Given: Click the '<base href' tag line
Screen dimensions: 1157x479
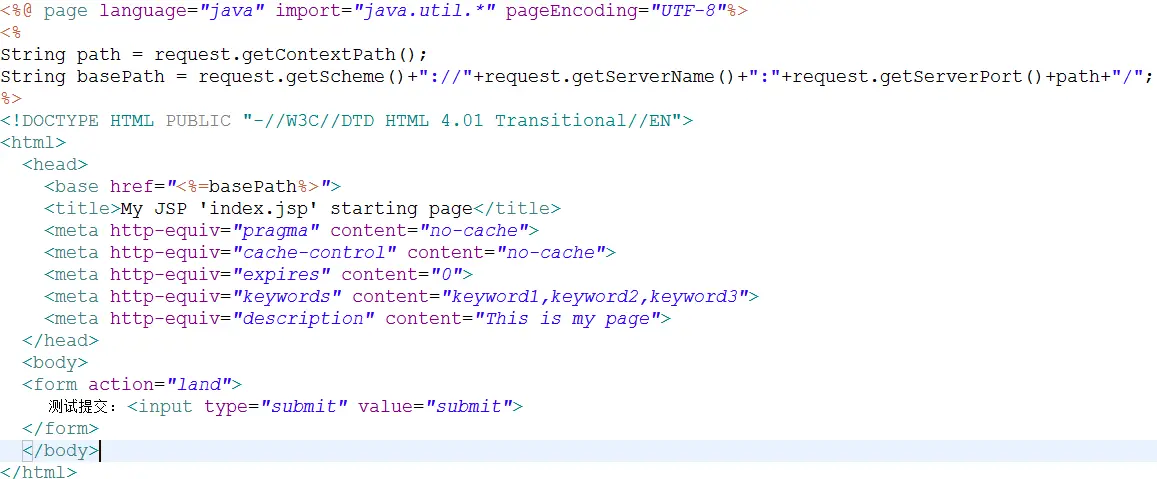Looking at the screenshot, I should click(192, 187).
